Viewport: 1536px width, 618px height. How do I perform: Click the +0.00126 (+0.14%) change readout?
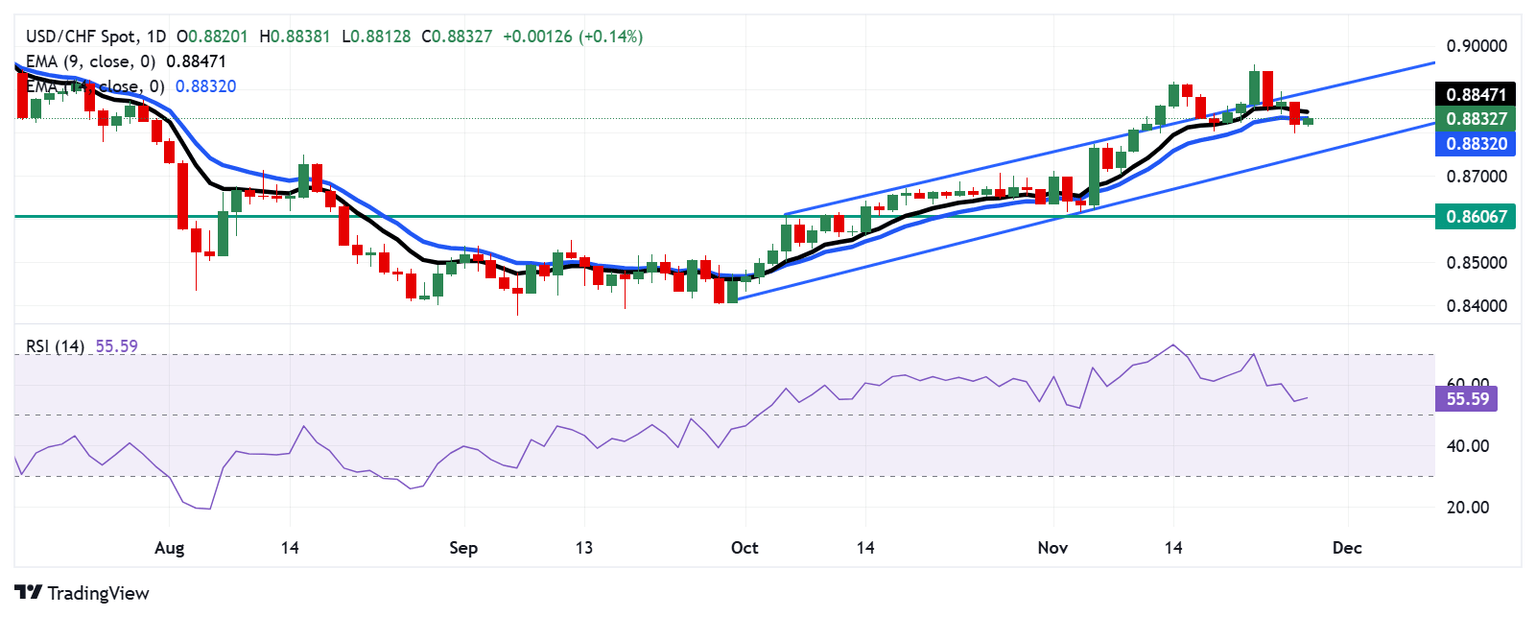tap(572, 36)
